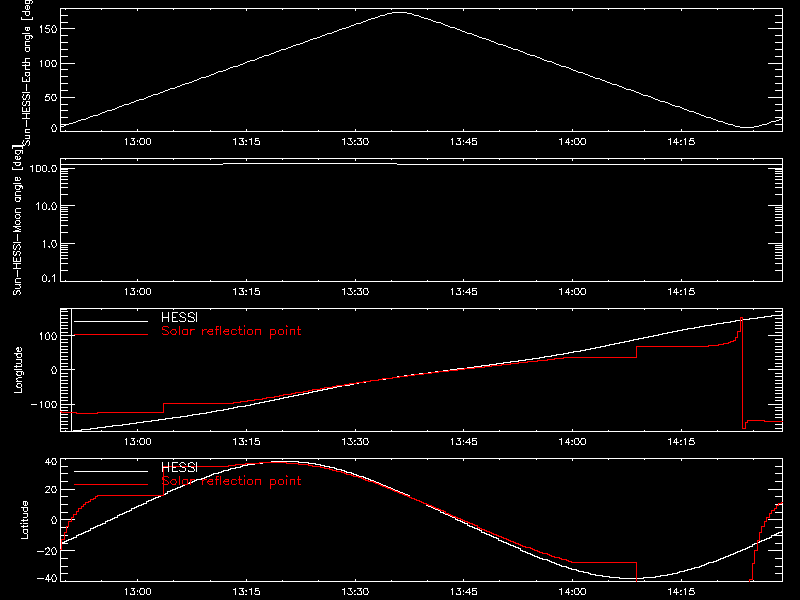The image size is (800, 600).
Task: Click 14:15 tick under Moon angle plot
Action: (681, 292)
